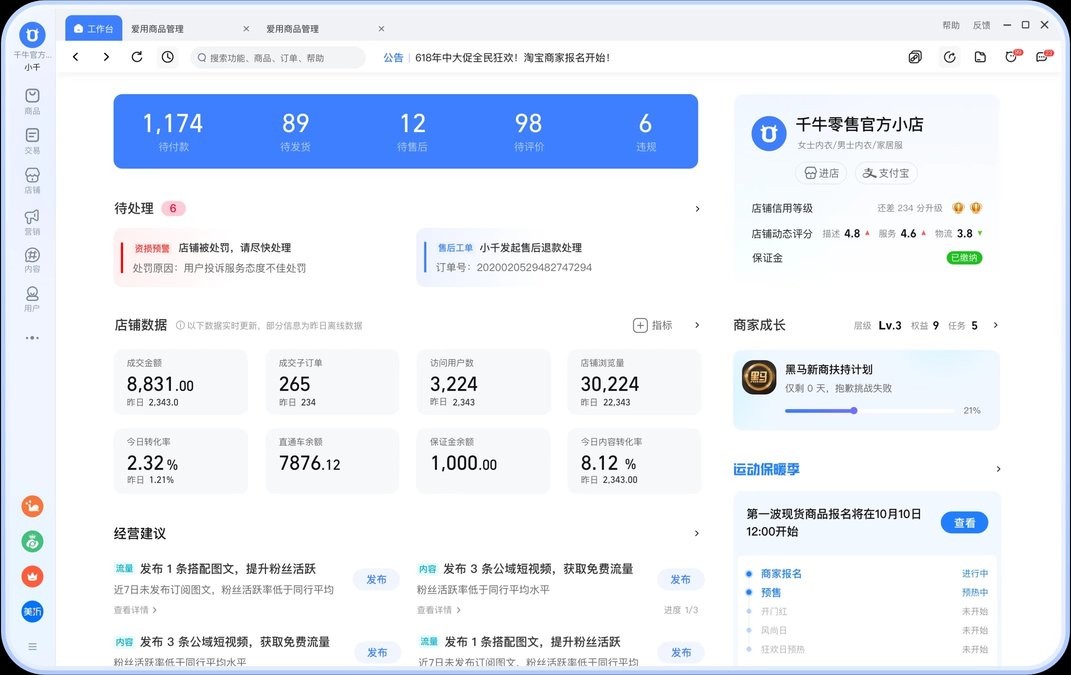Viewport: 1071px width, 675px height.
Task: Click the 营销 megaphone icon
Action: point(31,219)
